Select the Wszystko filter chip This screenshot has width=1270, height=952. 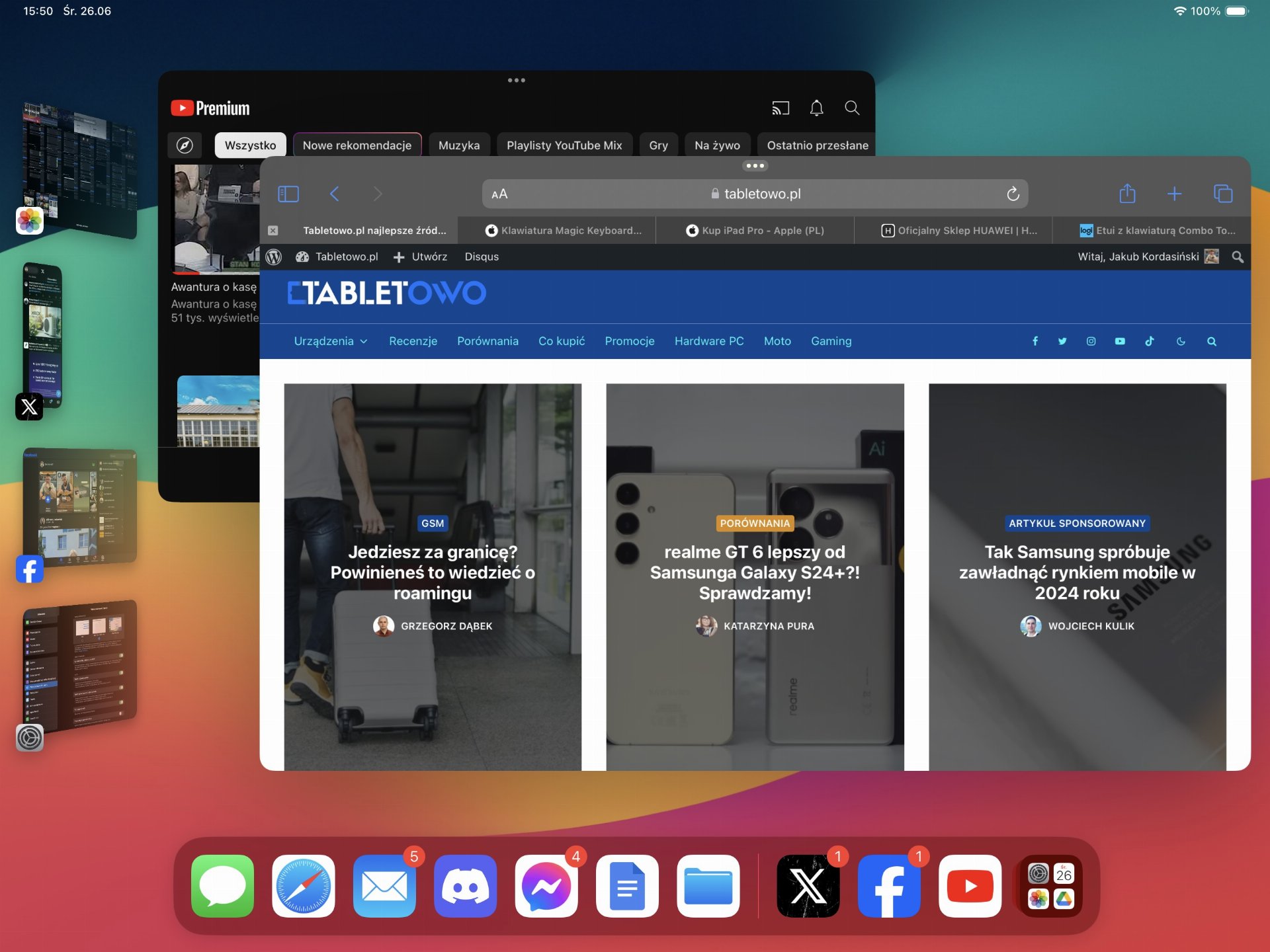pyautogui.click(x=250, y=145)
